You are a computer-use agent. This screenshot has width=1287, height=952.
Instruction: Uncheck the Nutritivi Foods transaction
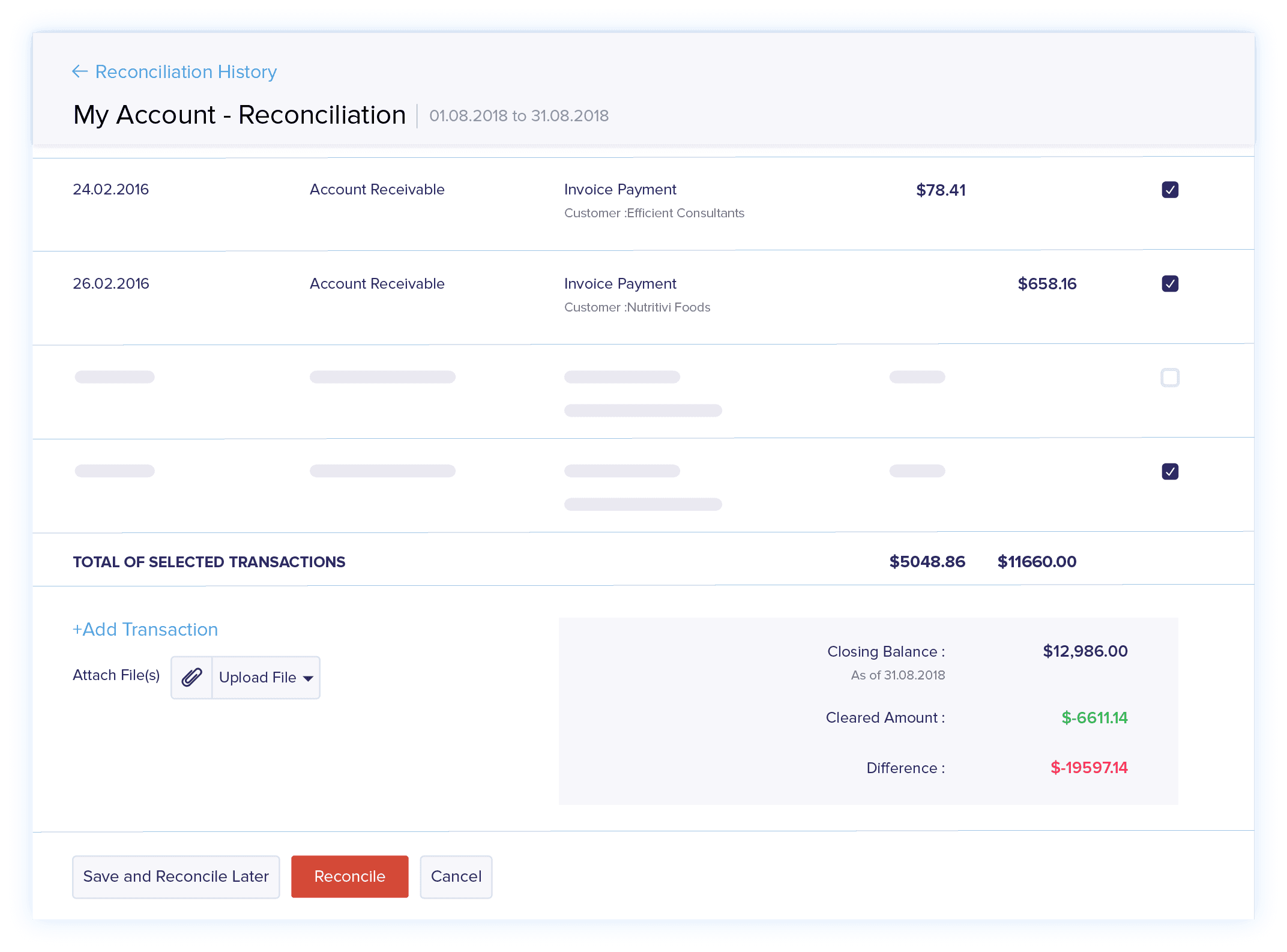[1169, 283]
